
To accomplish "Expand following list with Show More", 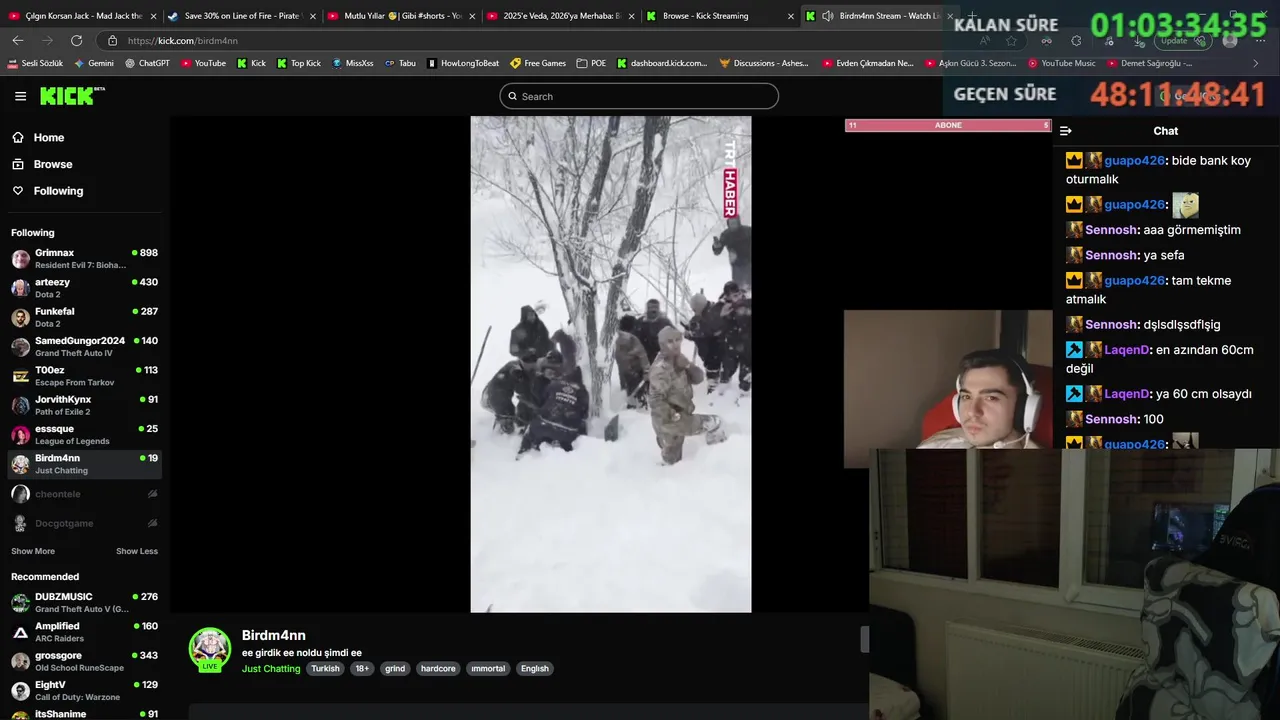I will [x=33, y=551].
